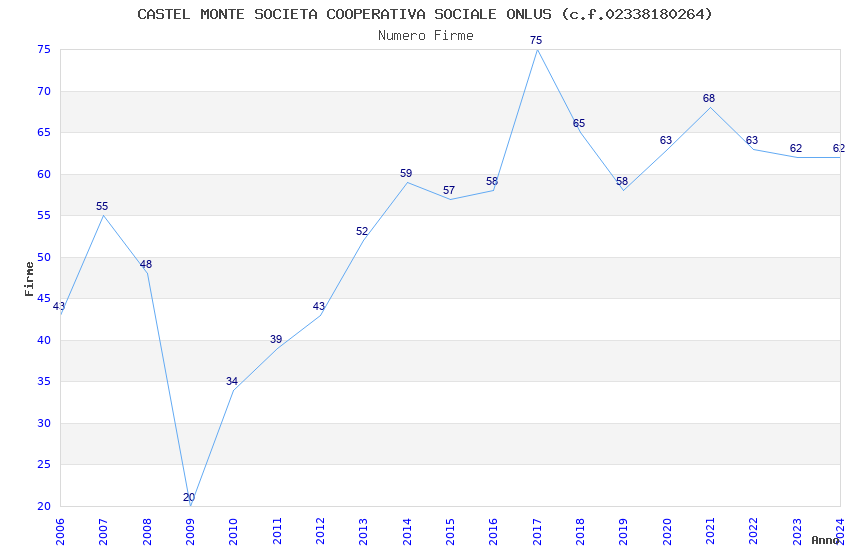Image resolution: width=850 pixels, height=550 pixels.
Task: Click the data label 34 for 2010
Action: [x=232, y=381]
